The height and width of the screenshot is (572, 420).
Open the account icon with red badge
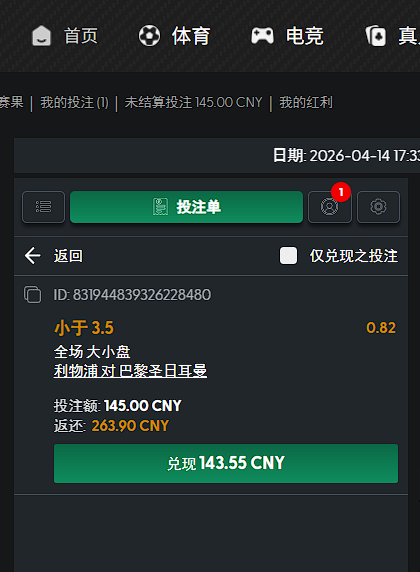click(x=330, y=207)
